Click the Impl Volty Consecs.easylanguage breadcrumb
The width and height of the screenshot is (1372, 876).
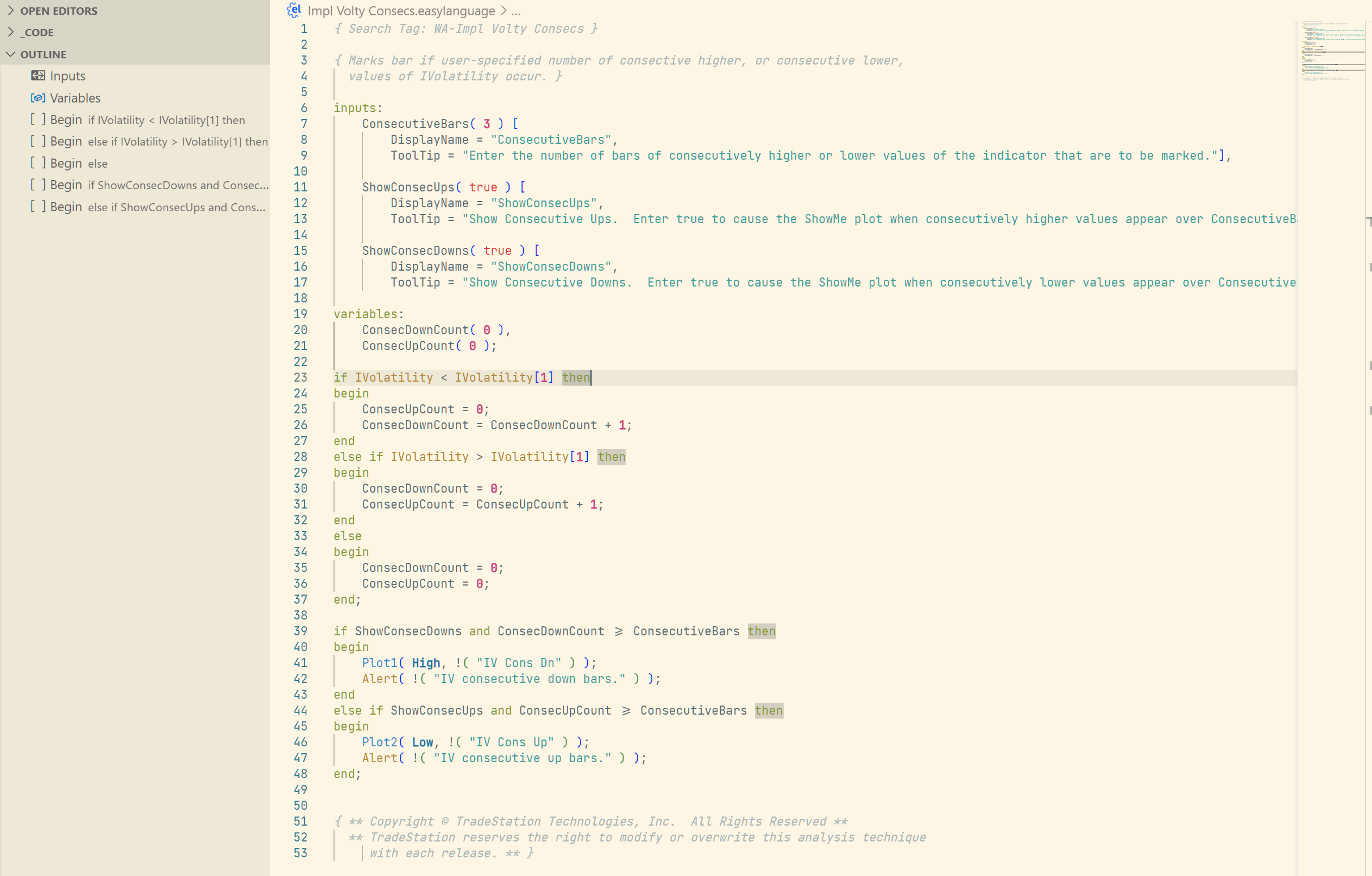click(400, 11)
